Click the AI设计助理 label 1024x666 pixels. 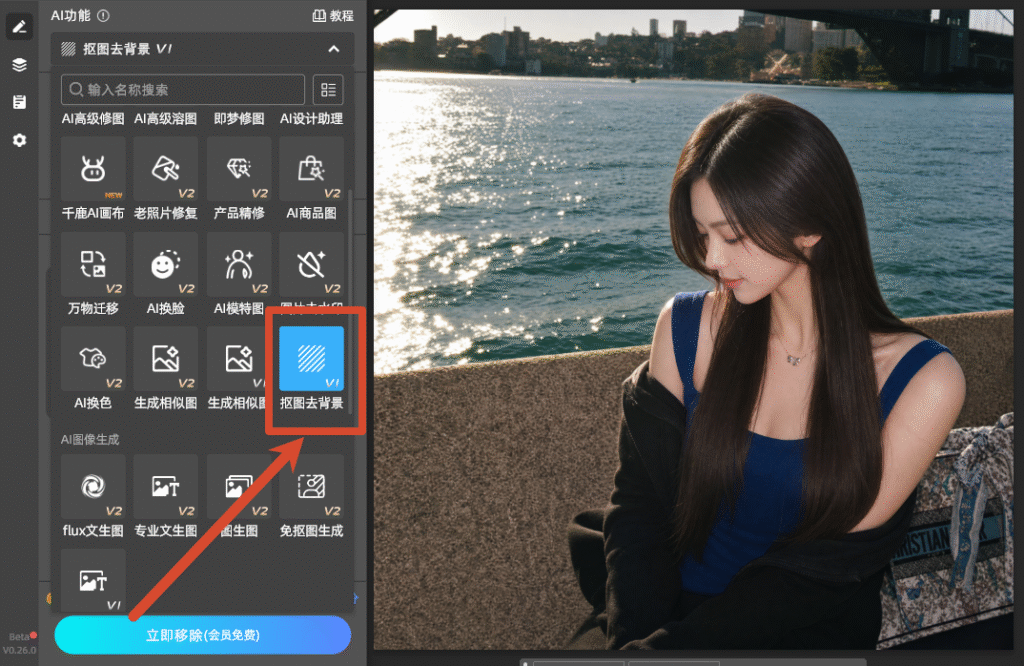click(312, 119)
